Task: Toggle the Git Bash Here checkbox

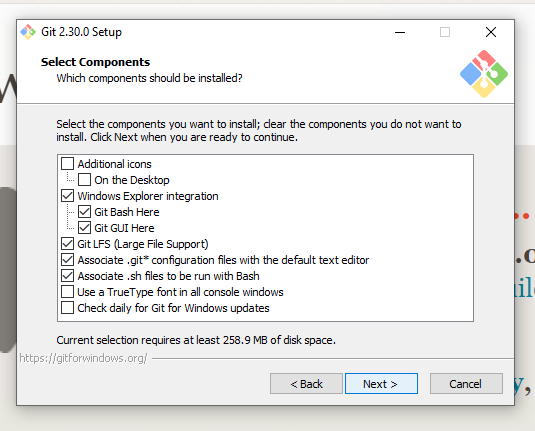Action: coord(84,212)
